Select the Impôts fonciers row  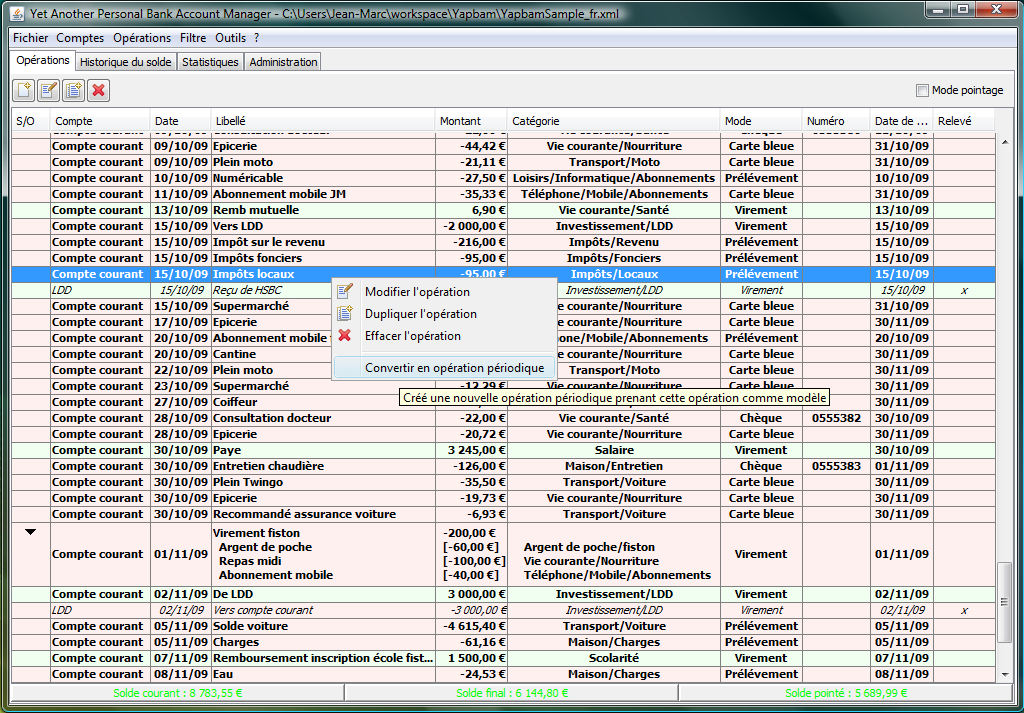[x=503, y=258]
